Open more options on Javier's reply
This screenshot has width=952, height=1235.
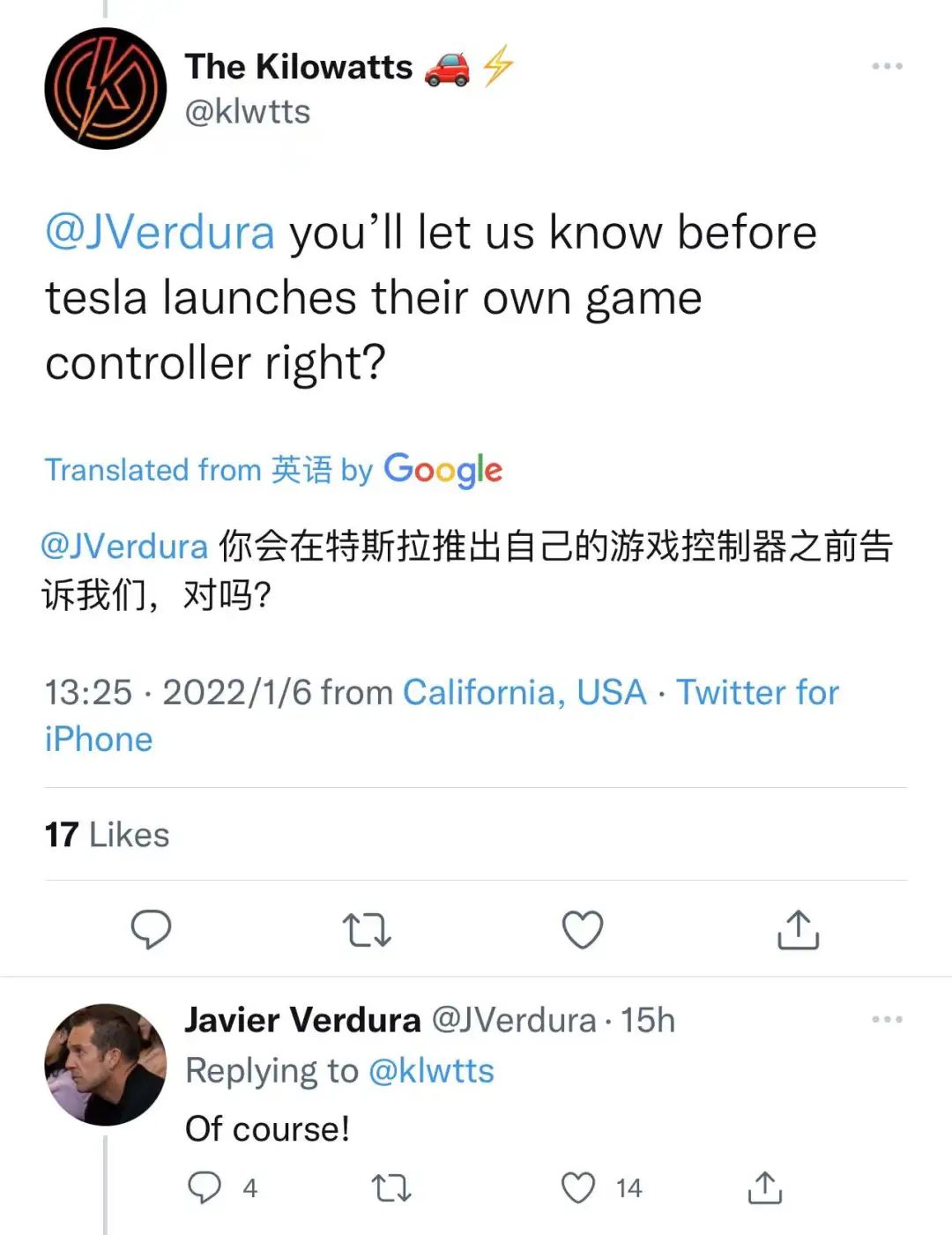coord(887,1019)
